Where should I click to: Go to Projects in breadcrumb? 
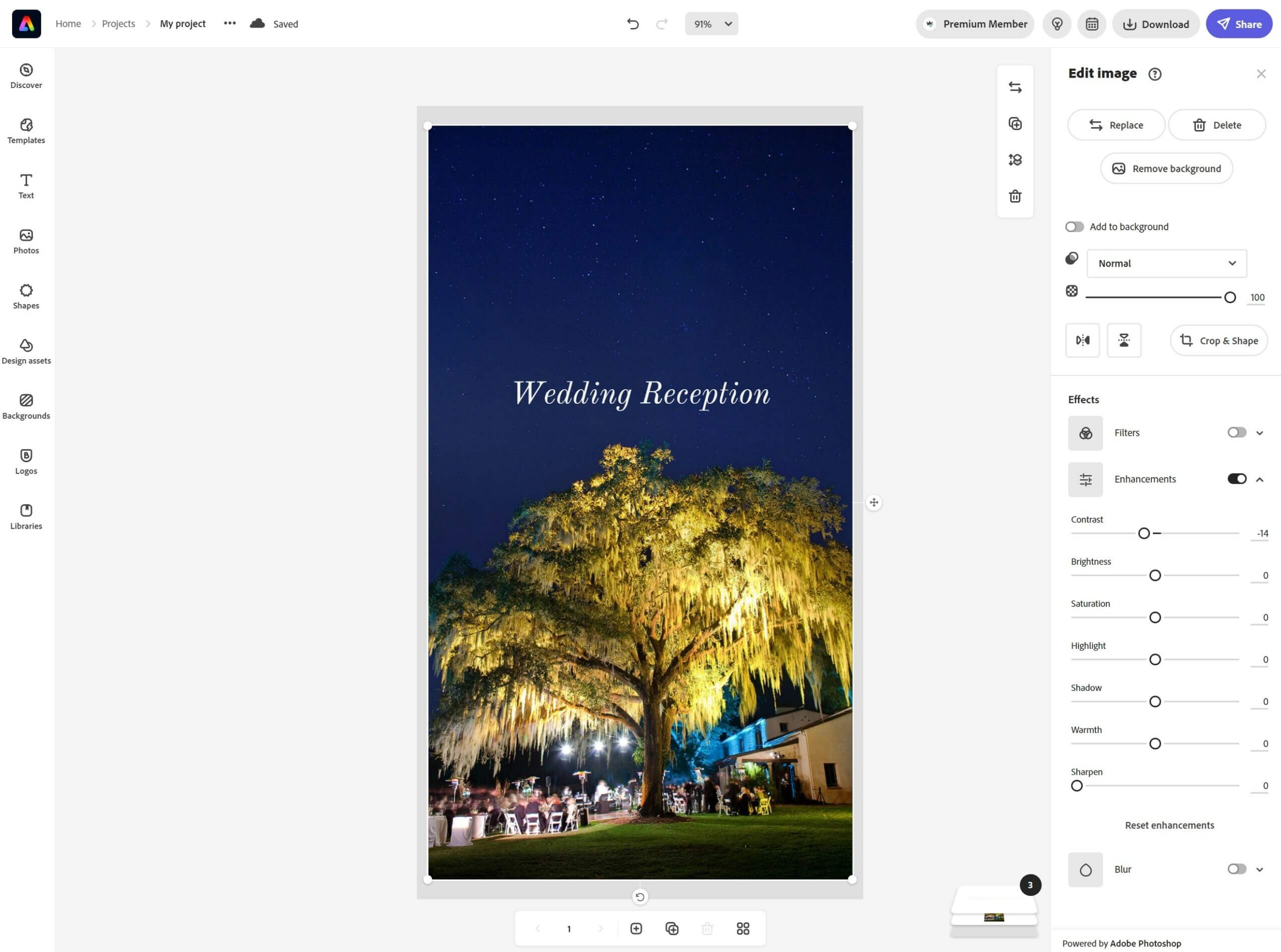118,24
